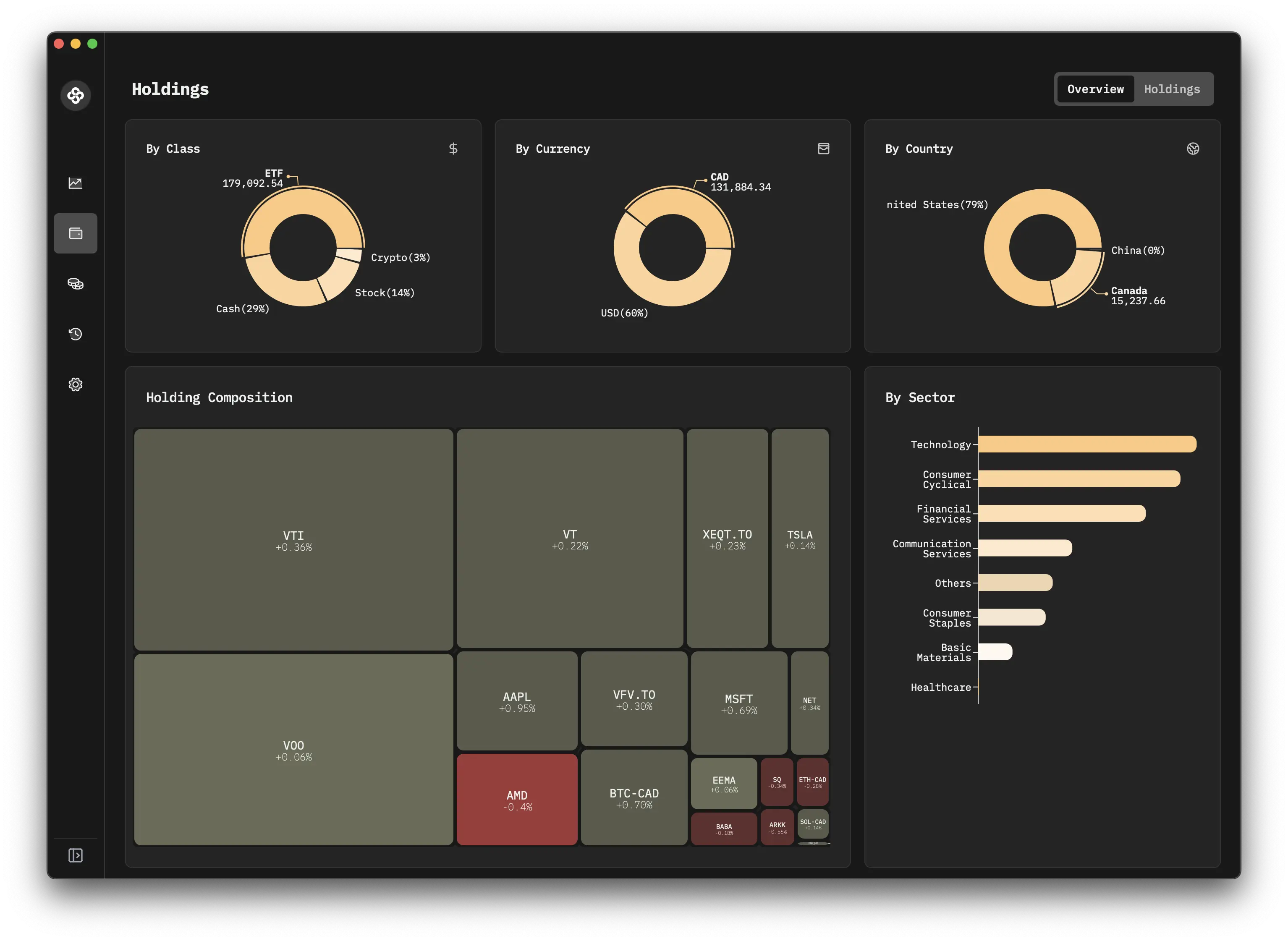Click the Holding Composition heading
This screenshot has height=941, width=1288.
pyautogui.click(x=219, y=397)
